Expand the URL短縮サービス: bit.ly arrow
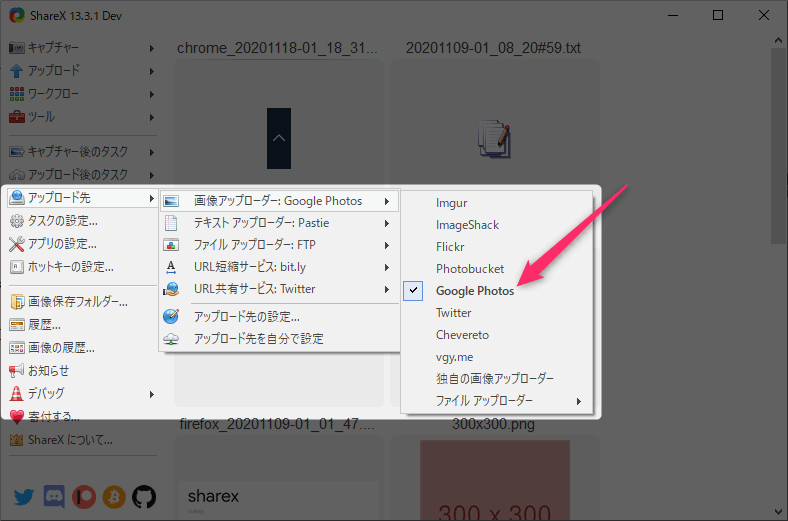The width and height of the screenshot is (788, 521). [386, 268]
